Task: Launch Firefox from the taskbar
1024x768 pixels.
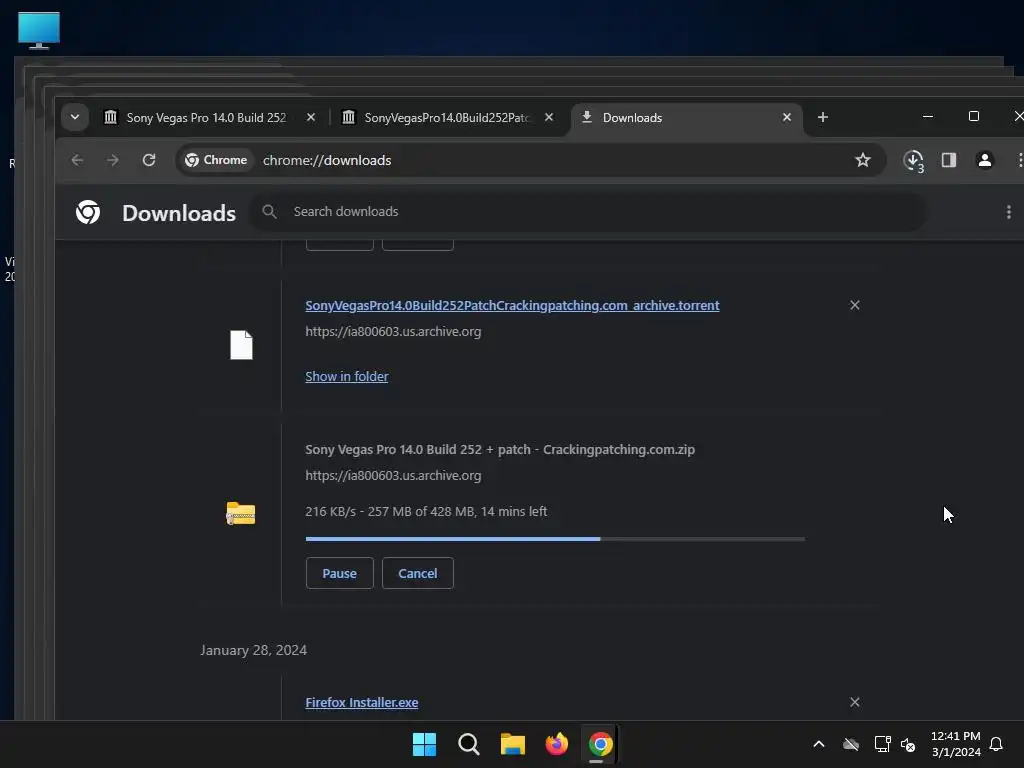Action: click(x=556, y=744)
